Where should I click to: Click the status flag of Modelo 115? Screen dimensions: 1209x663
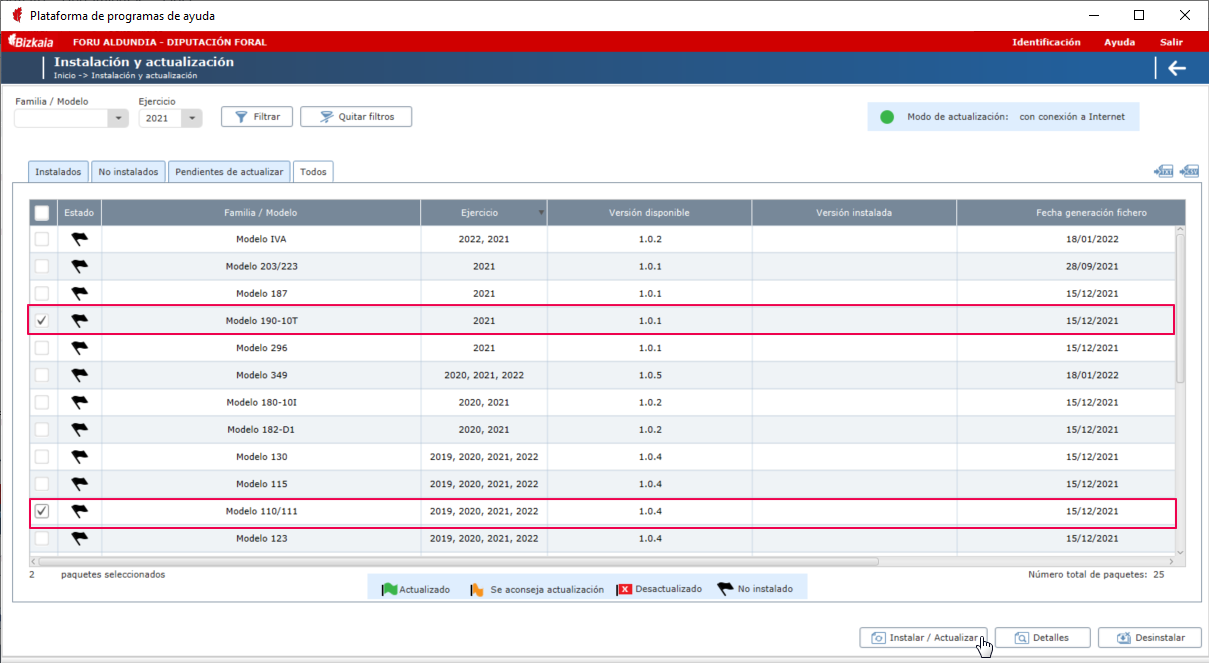[80, 484]
